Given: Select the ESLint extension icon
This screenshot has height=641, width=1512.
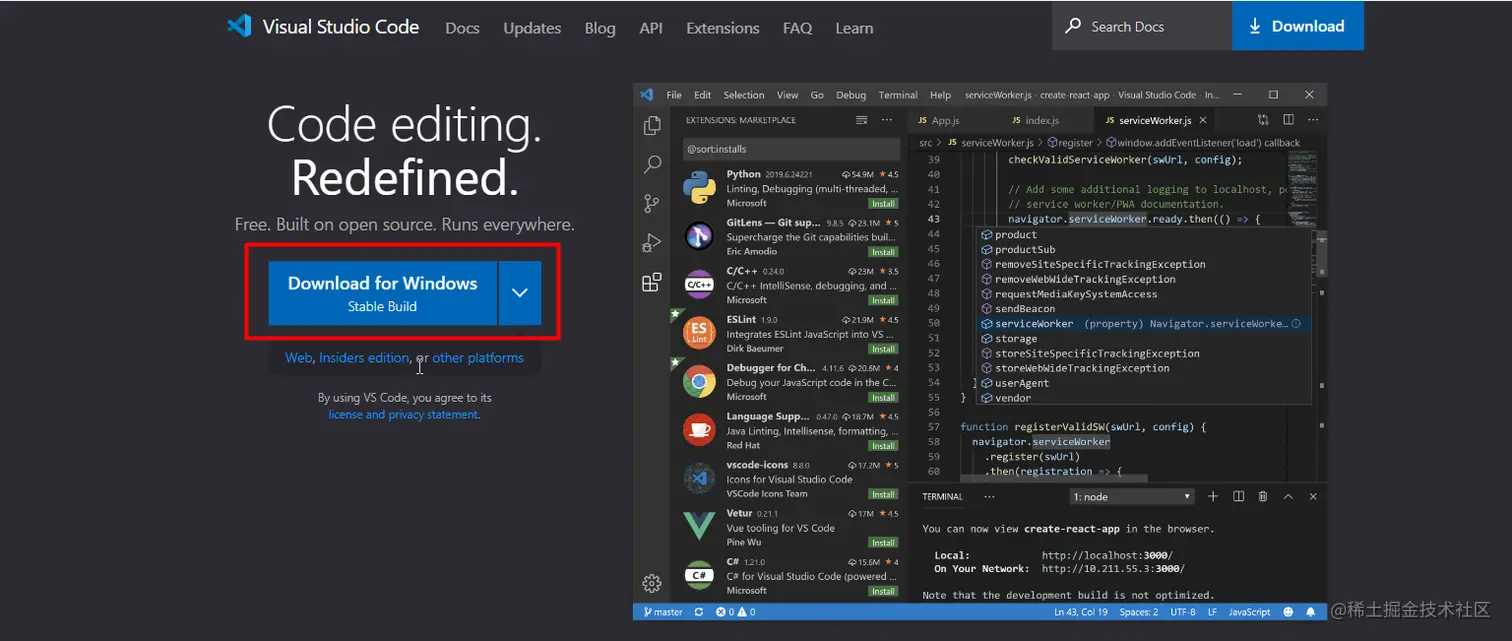Looking at the screenshot, I should (699, 332).
